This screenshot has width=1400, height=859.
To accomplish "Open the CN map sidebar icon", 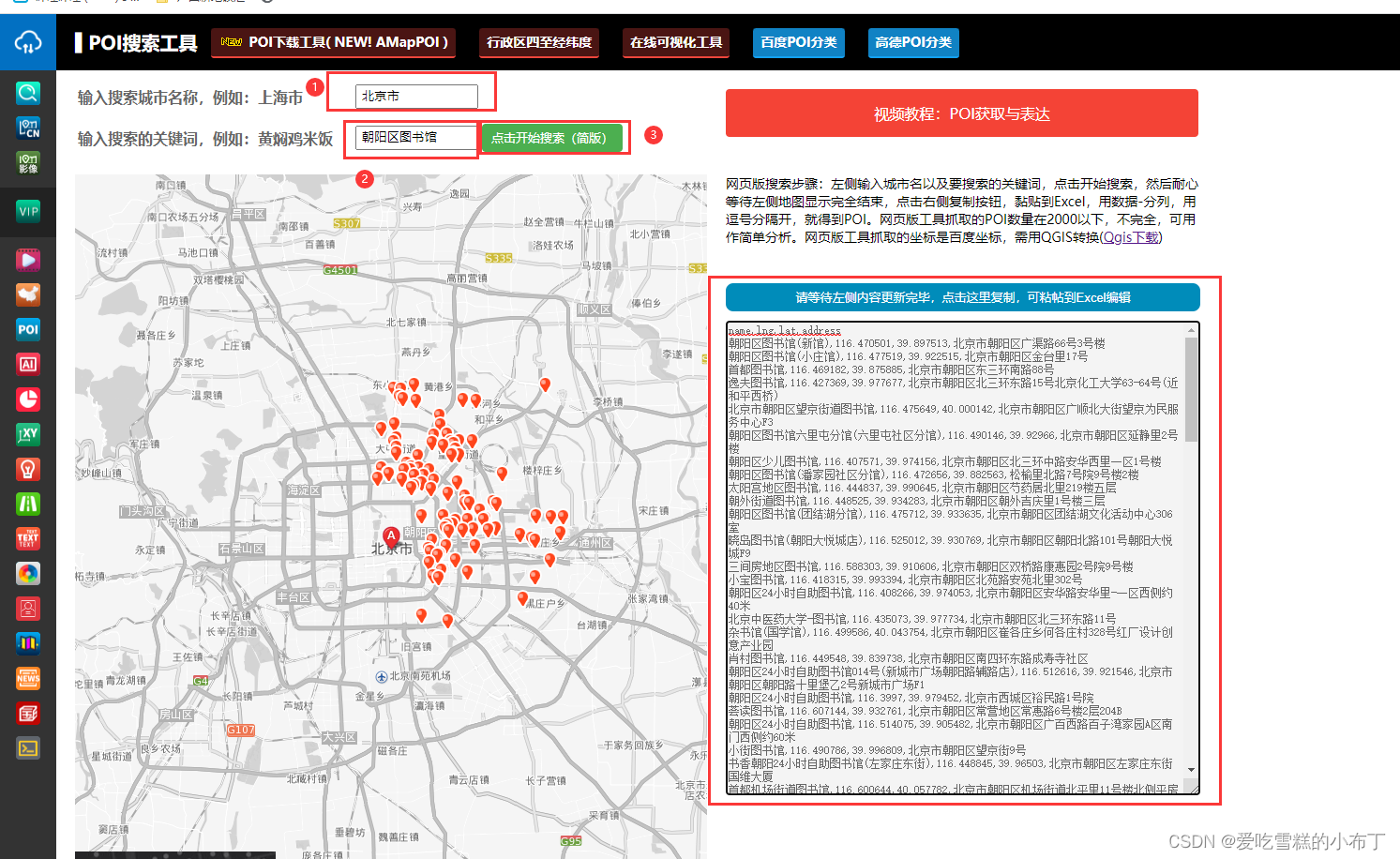I will point(28,128).
